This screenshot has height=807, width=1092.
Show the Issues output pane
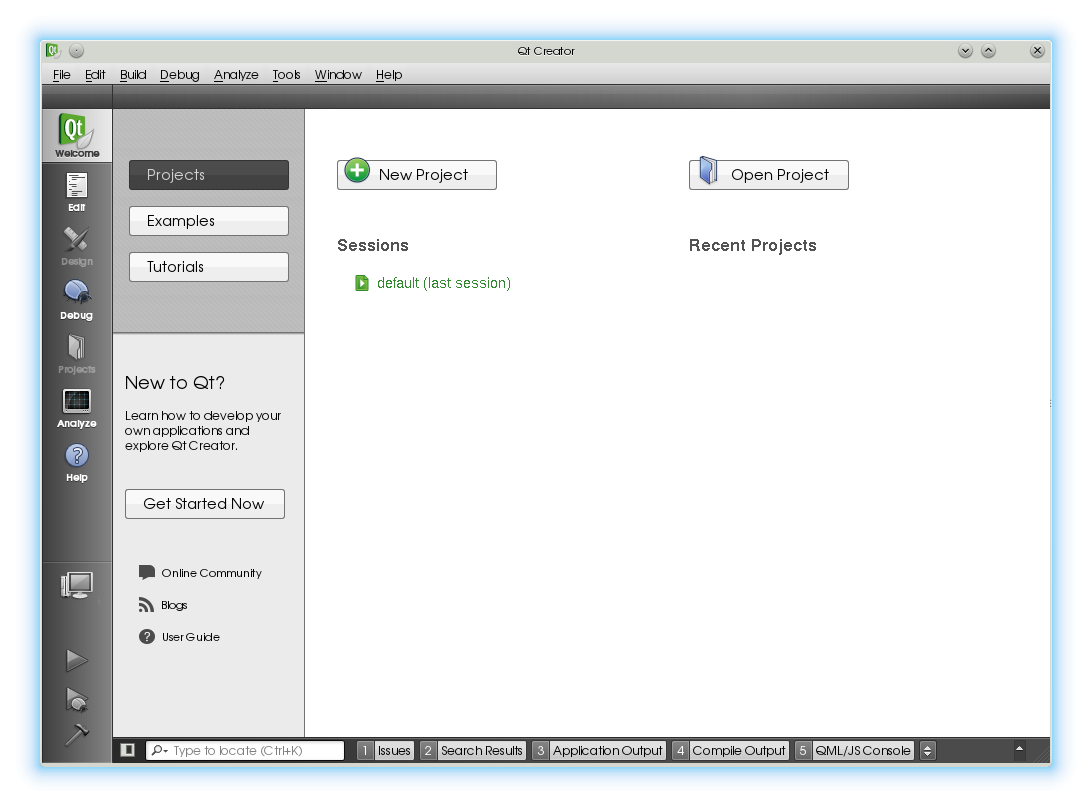pyautogui.click(x=386, y=750)
